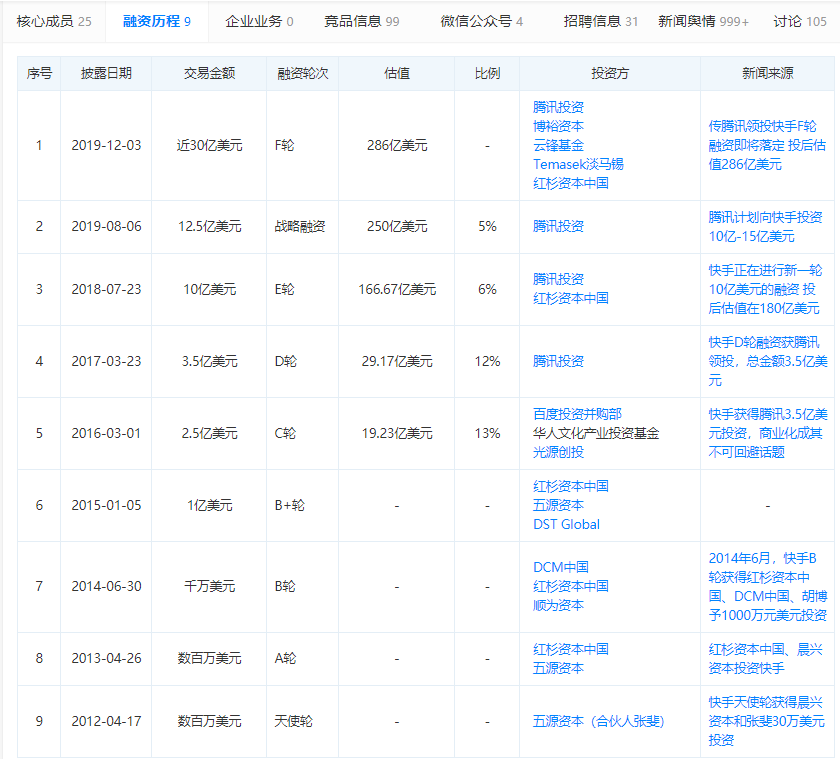Select the 融资轮次 column header

click(x=303, y=73)
